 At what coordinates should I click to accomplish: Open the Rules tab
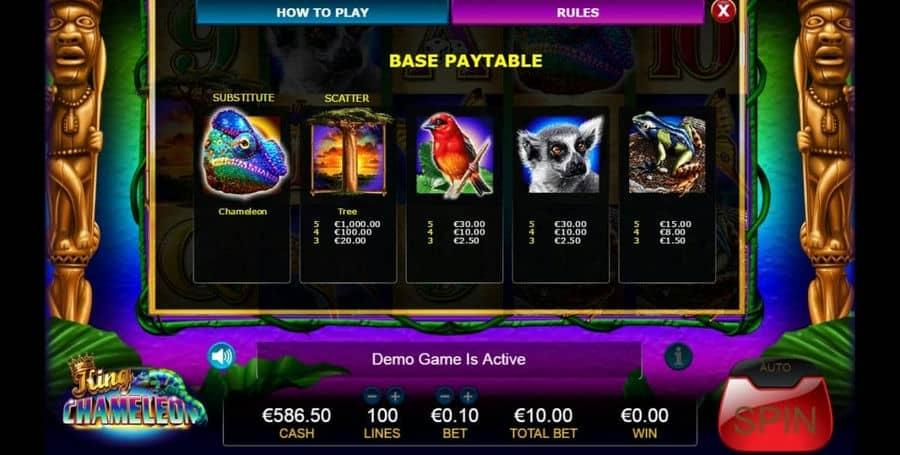[577, 12]
